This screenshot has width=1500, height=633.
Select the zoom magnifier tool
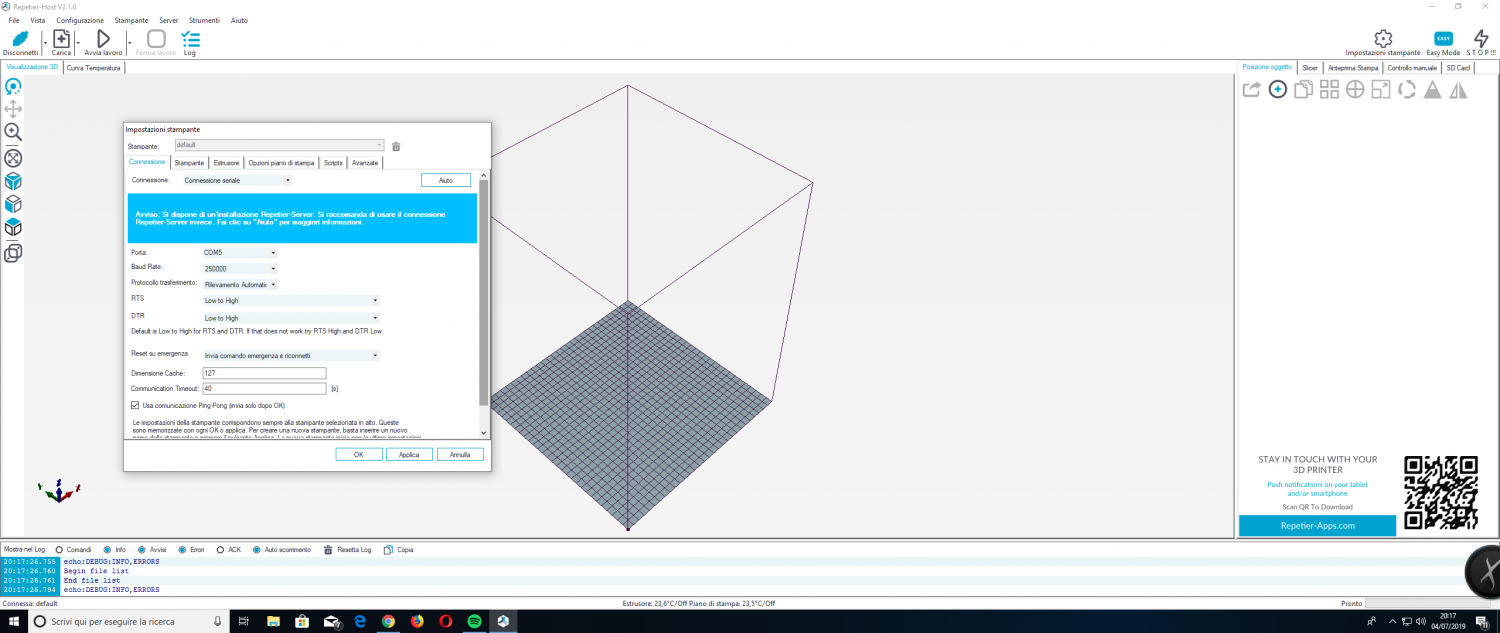tap(14, 132)
